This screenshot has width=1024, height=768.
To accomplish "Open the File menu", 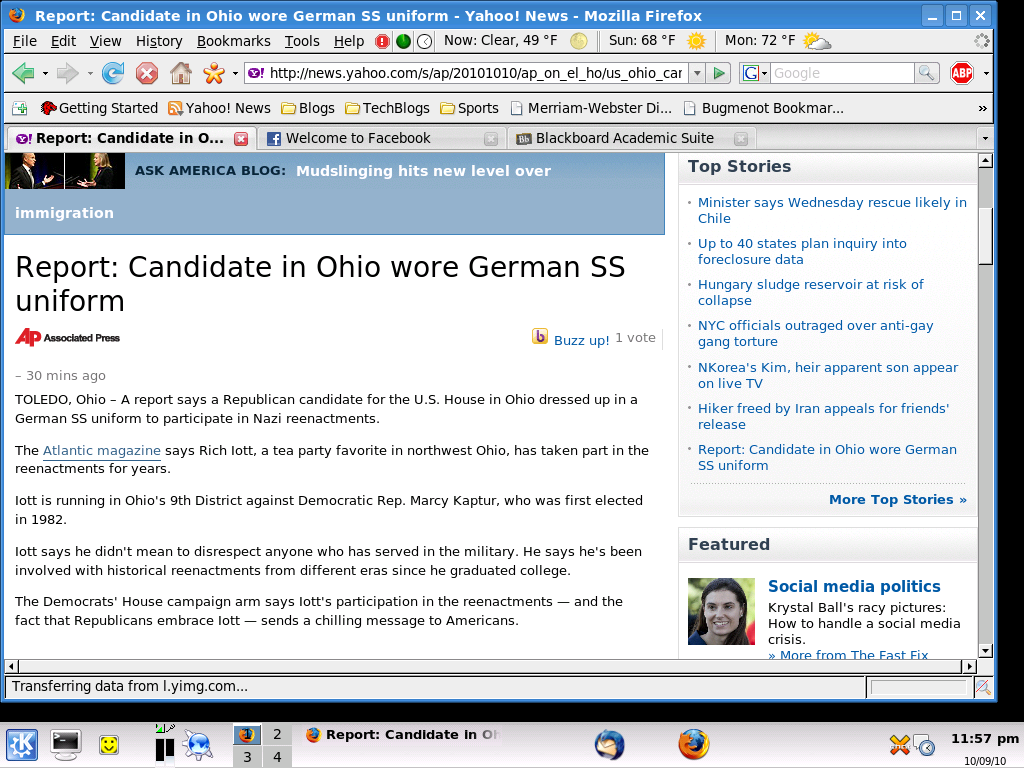I will (25, 41).
